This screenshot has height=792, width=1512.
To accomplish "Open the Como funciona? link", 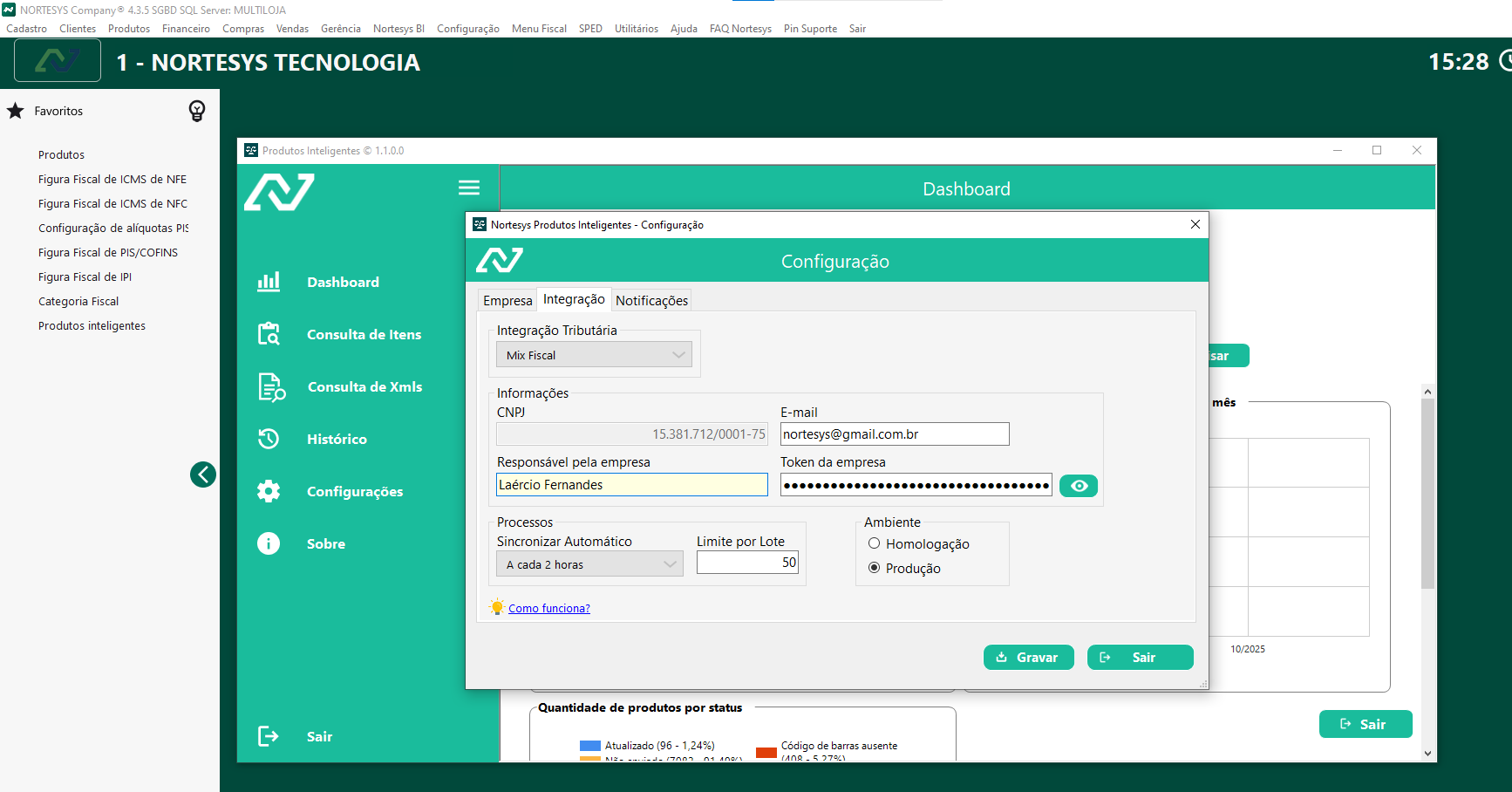I will [548, 609].
